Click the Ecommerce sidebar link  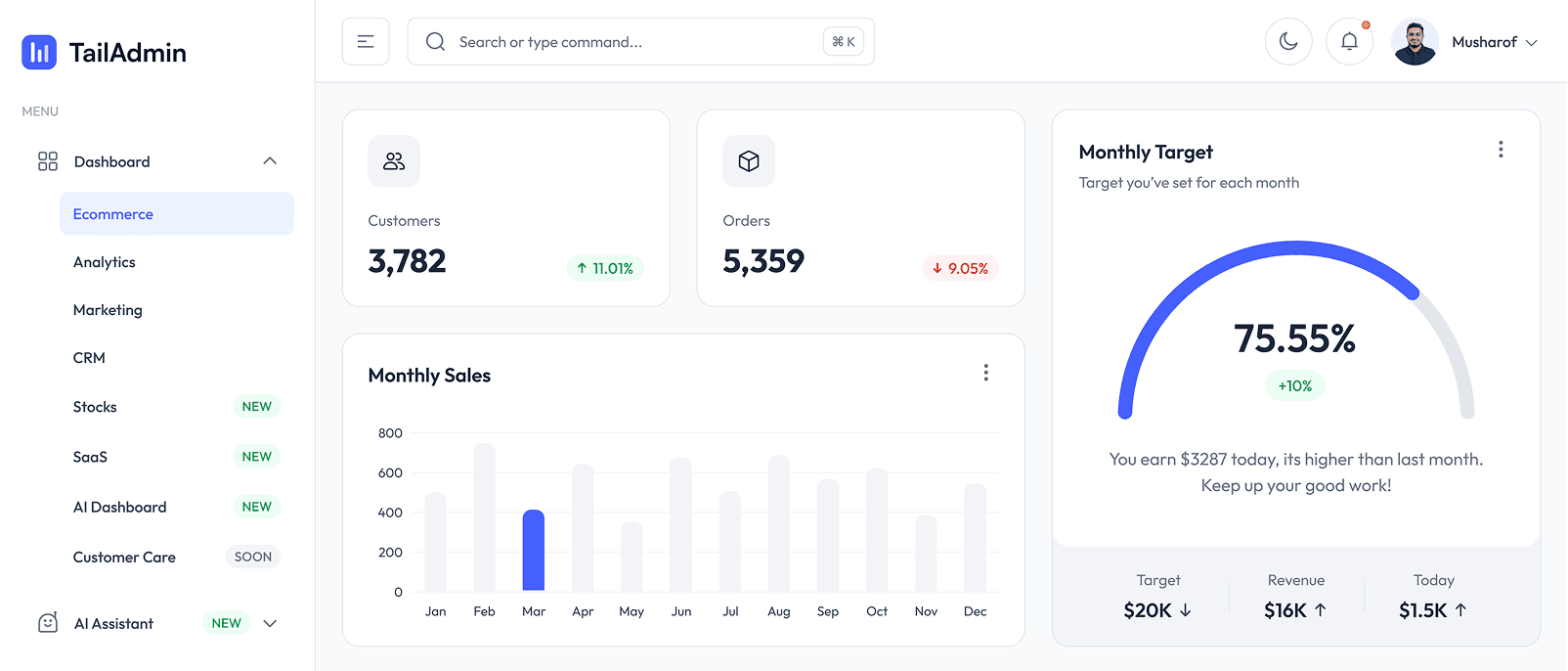(x=112, y=213)
